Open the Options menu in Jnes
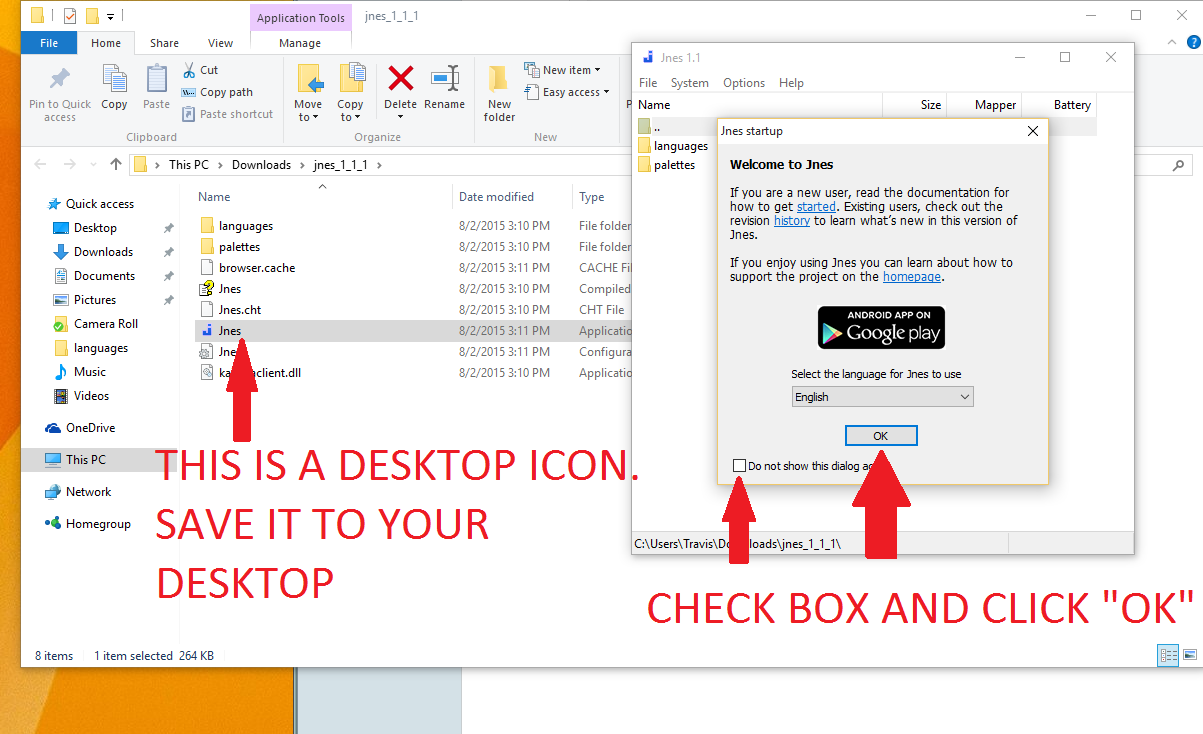The width and height of the screenshot is (1203, 734). pos(744,83)
